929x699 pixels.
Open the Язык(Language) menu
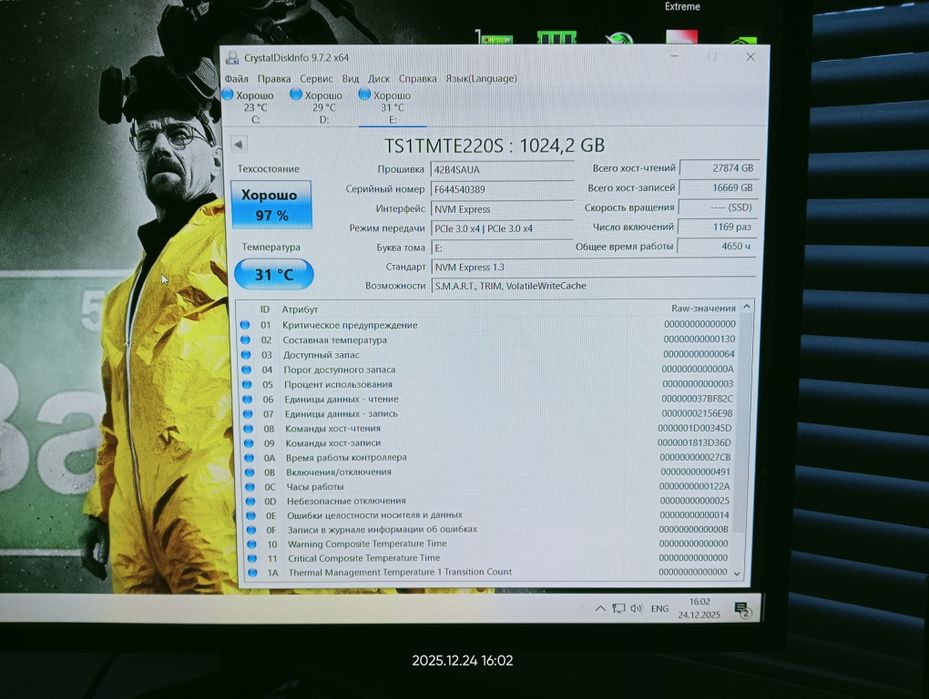tap(480, 78)
